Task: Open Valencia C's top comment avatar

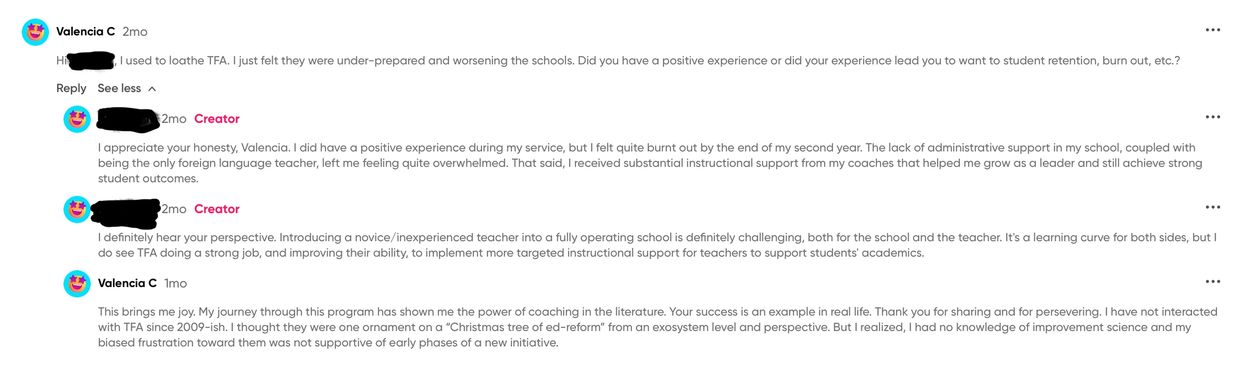Action: tap(35, 32)
